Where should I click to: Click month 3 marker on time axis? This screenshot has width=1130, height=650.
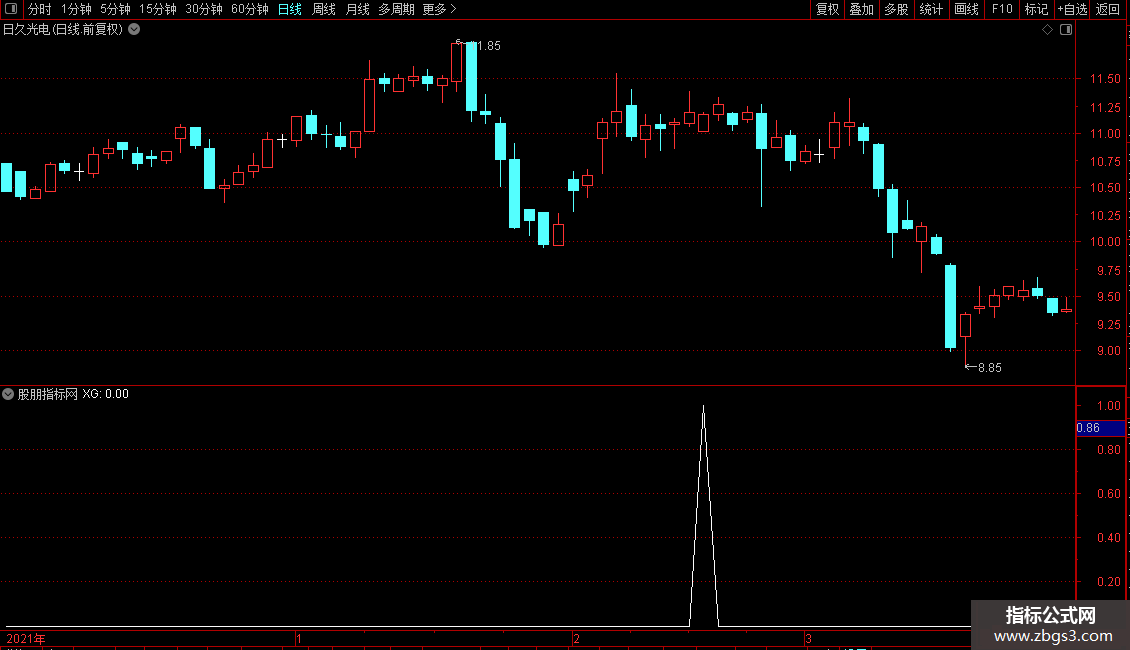tap(809, 638)
